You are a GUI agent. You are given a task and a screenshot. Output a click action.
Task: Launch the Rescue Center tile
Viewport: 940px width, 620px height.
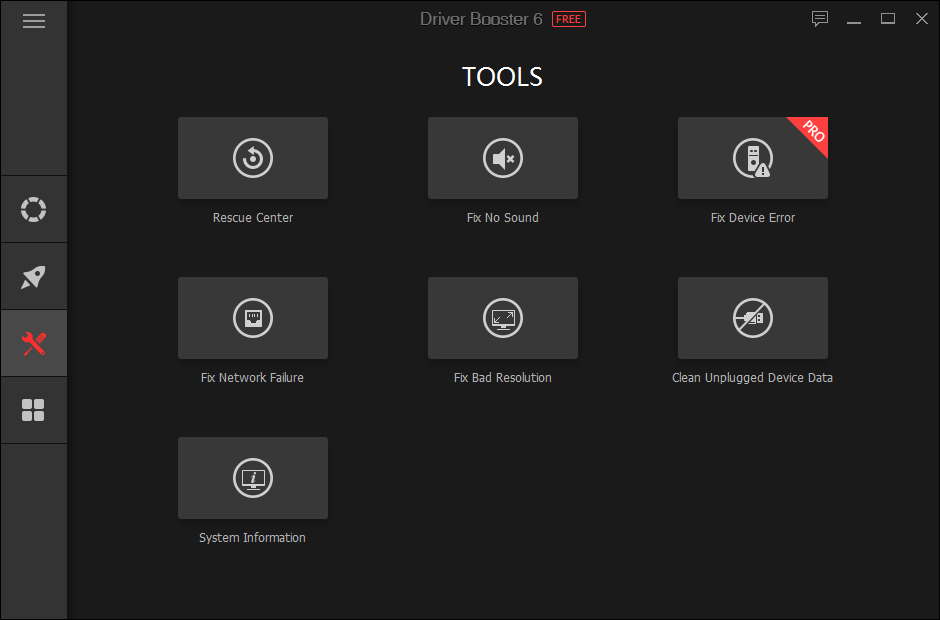click(x=253, y=158)
